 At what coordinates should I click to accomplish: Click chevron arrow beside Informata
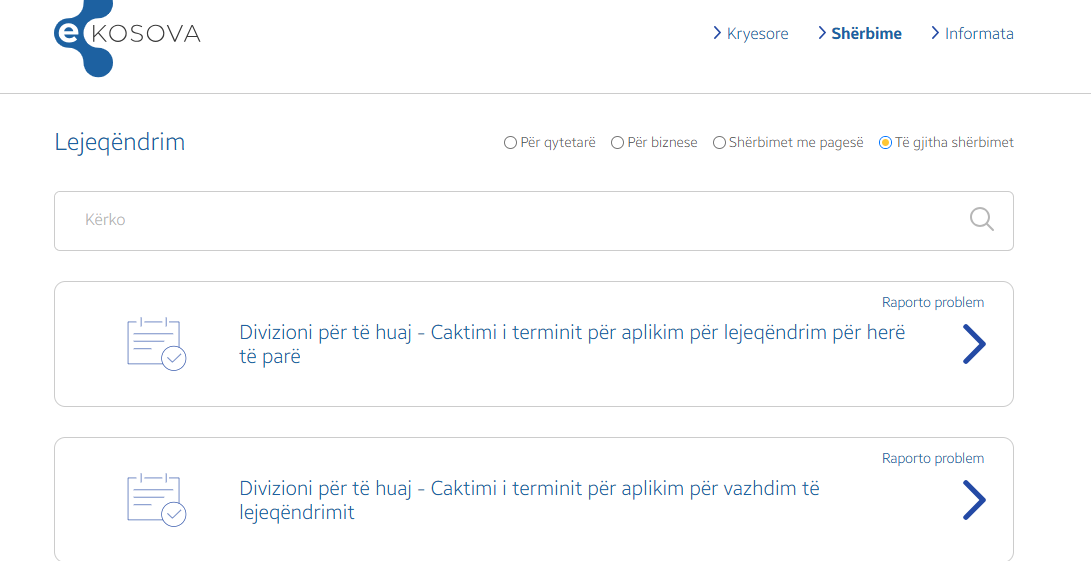tap(935, 33)
